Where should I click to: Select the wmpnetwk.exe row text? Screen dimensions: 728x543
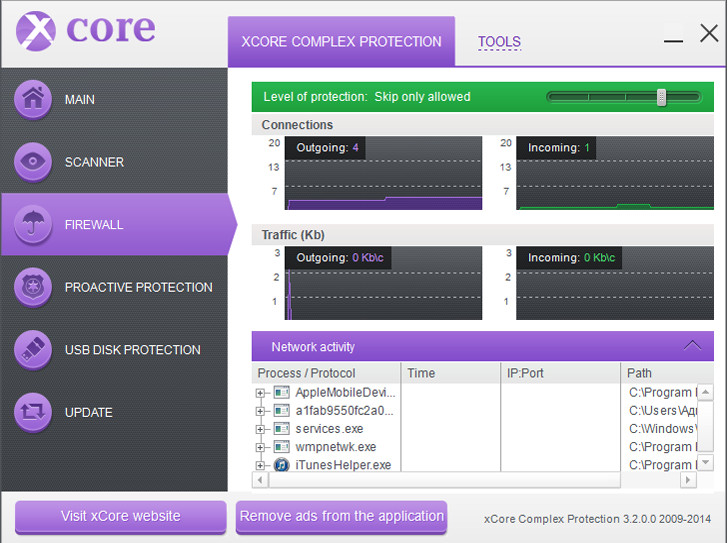[336, 447]
